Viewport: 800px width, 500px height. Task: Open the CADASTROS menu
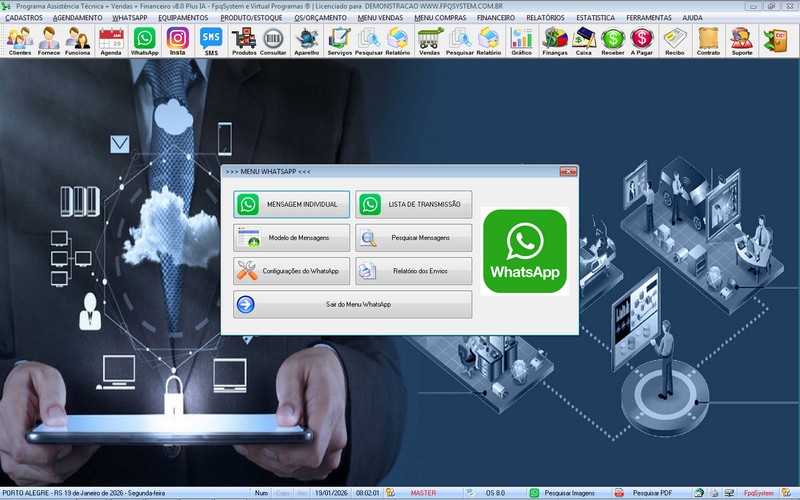coord(24,18)
